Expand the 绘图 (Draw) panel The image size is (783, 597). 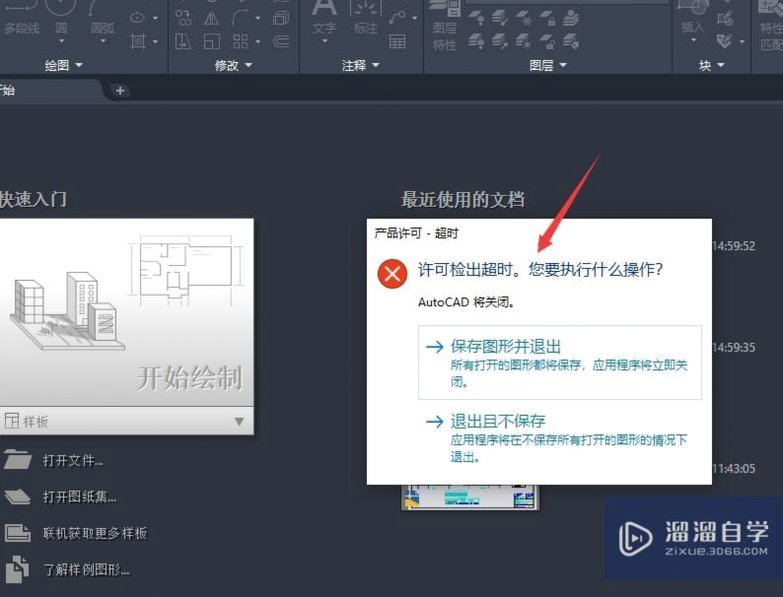pyautogui.click(x=63, y=65)
